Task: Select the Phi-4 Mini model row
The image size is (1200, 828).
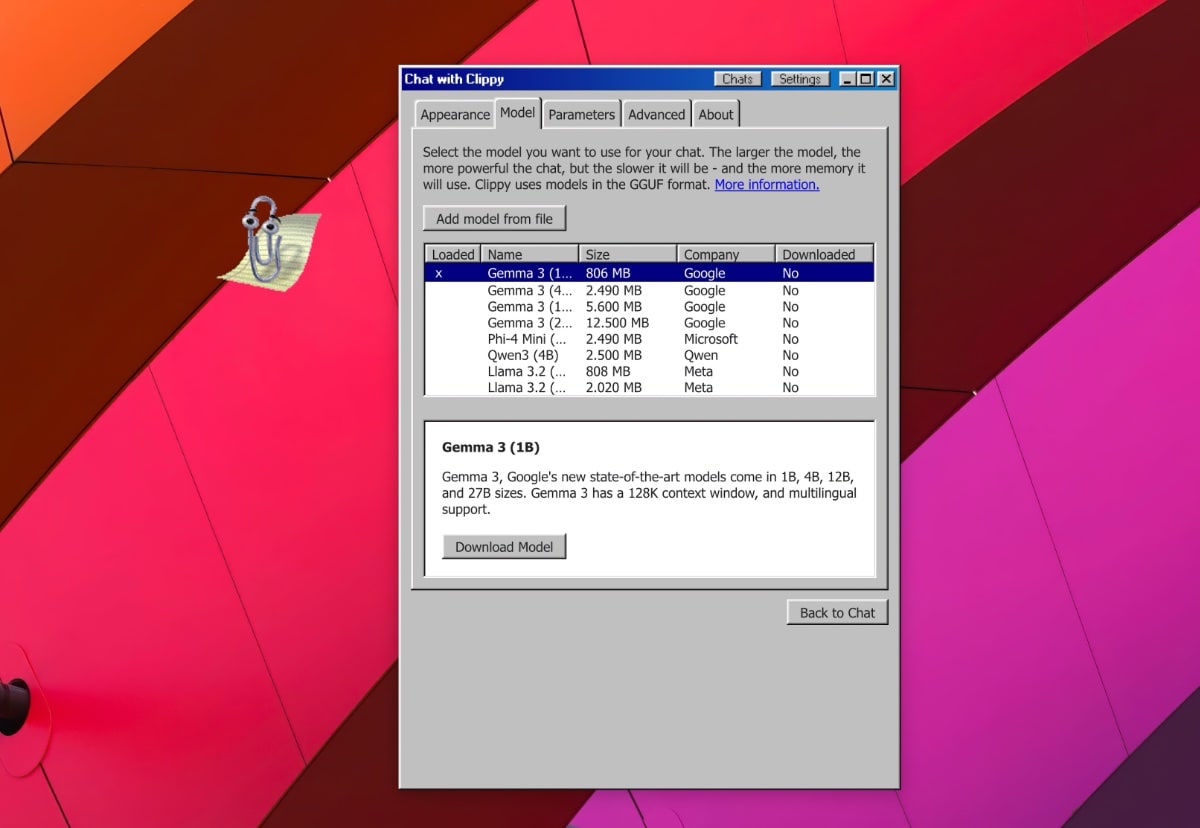Action: point(528,339)
